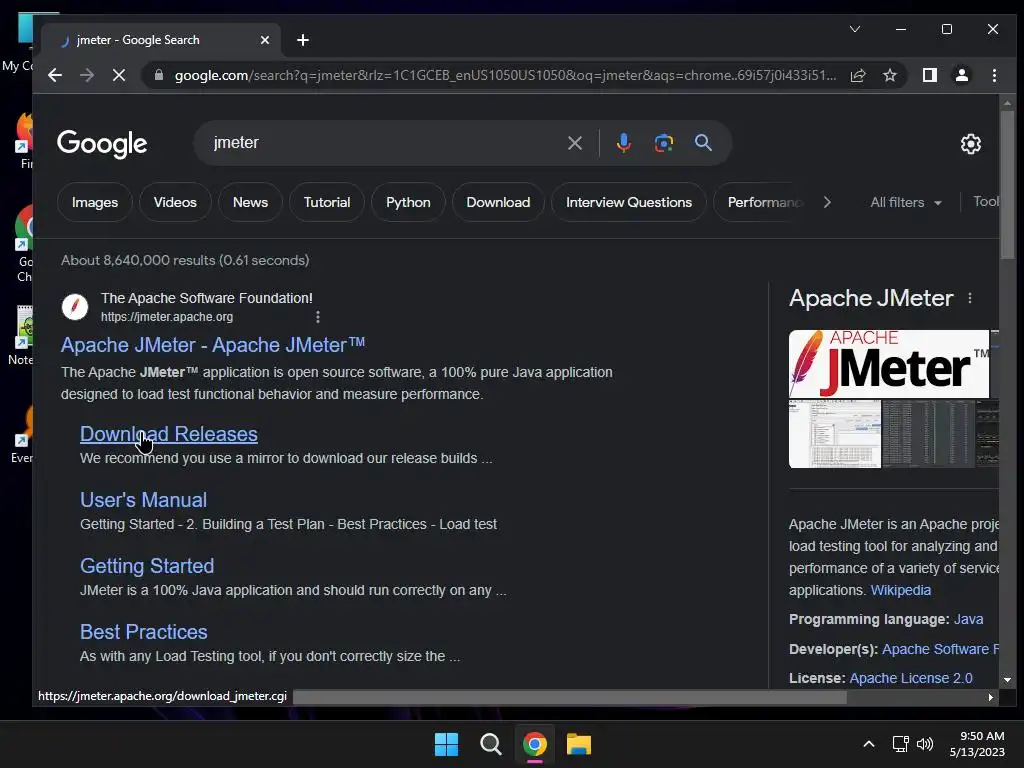The height and width of the screenshot is (768, 1024).
Task: Search by image with the Google Lens icon
Action: 664,143
